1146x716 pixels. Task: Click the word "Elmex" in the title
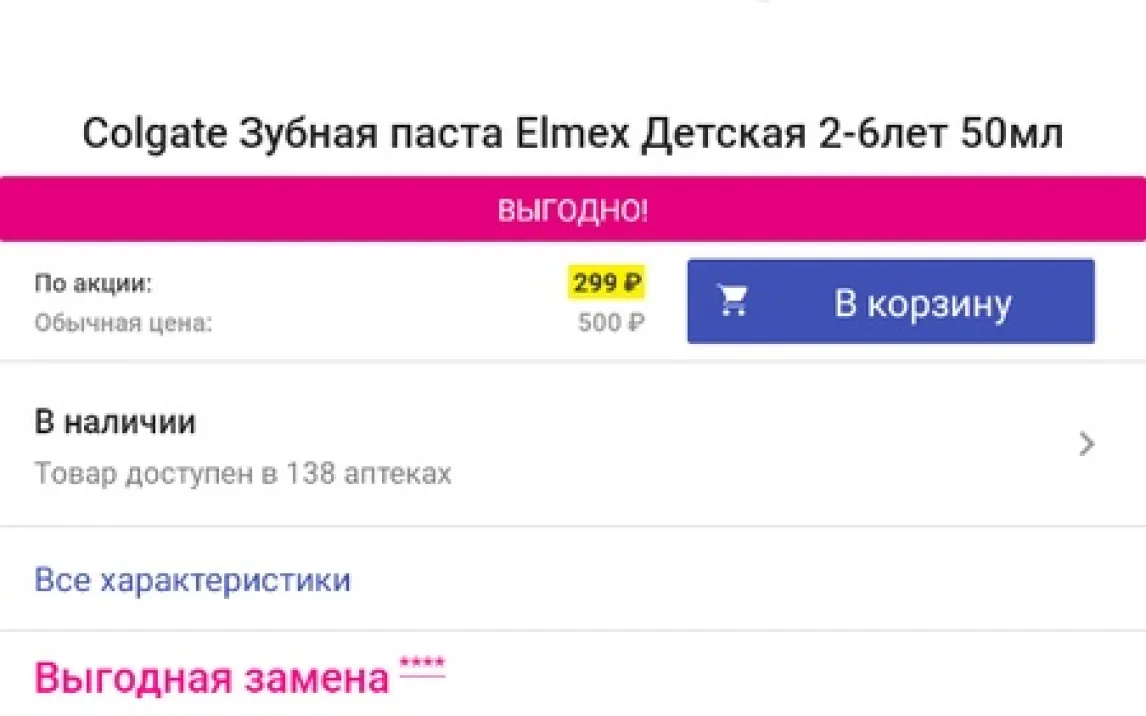[572, 134]
